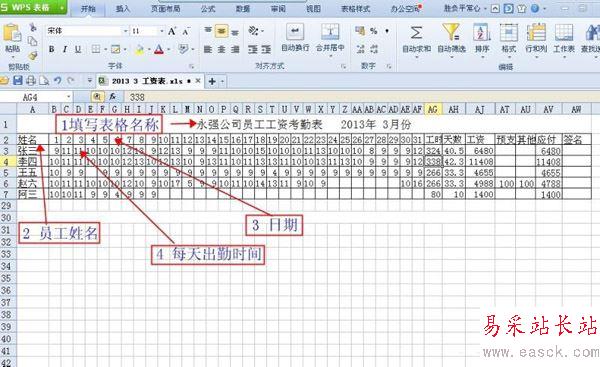
Task: Open the 数据 (Data) tab
Action: tap(243, 8)
